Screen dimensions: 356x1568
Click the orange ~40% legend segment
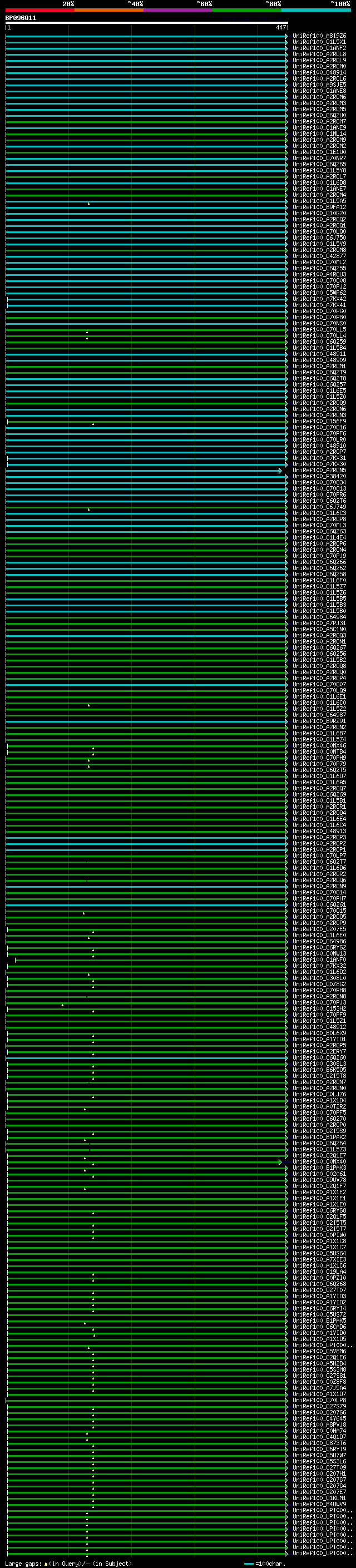coord(109,10)
